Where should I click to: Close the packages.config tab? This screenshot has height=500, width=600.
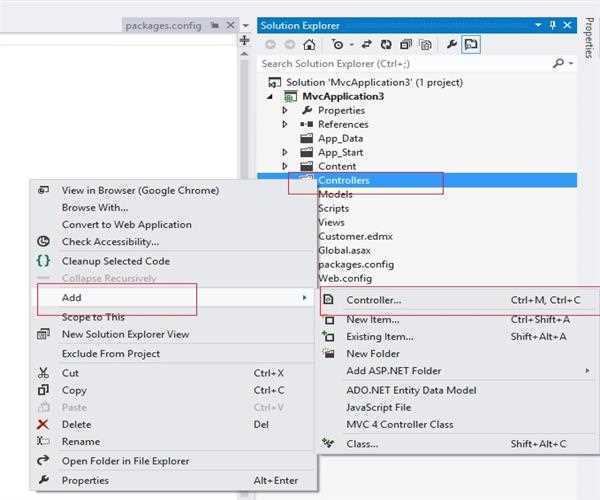[231, 25]
